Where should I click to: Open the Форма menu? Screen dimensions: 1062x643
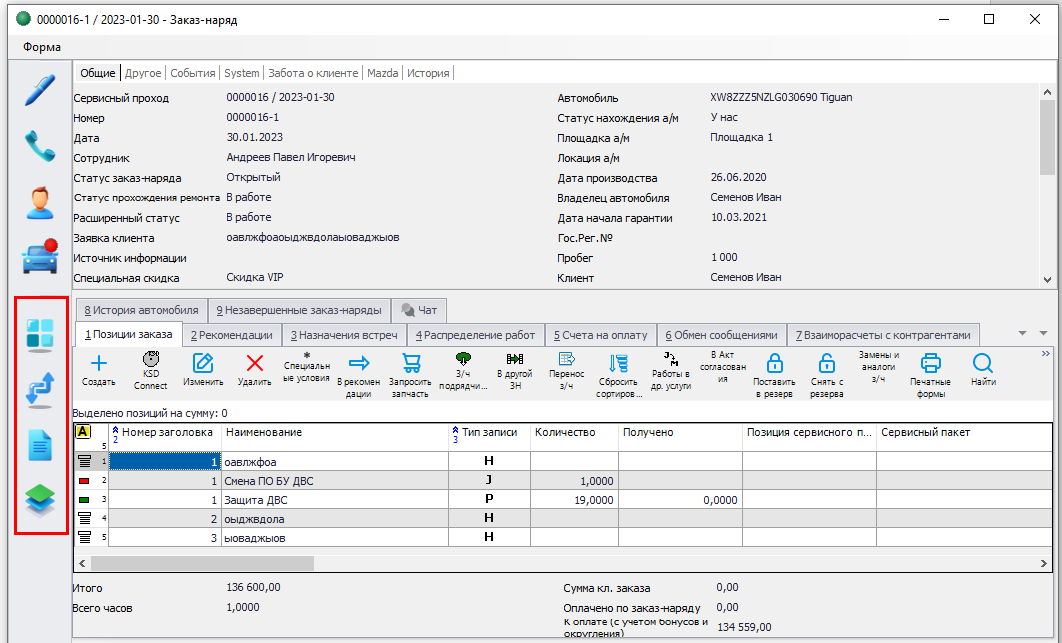point(40,47)
